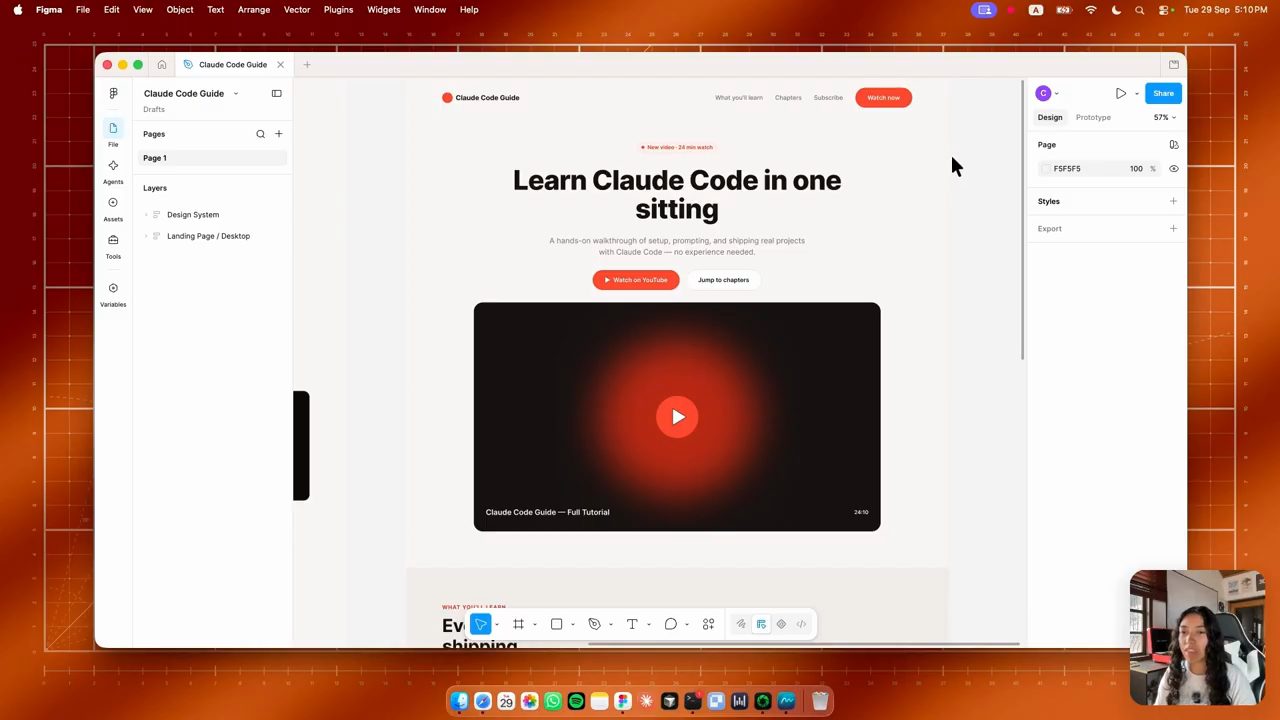
Task: Toggle the left sidebar panel icon
Action: pos(277,93)
